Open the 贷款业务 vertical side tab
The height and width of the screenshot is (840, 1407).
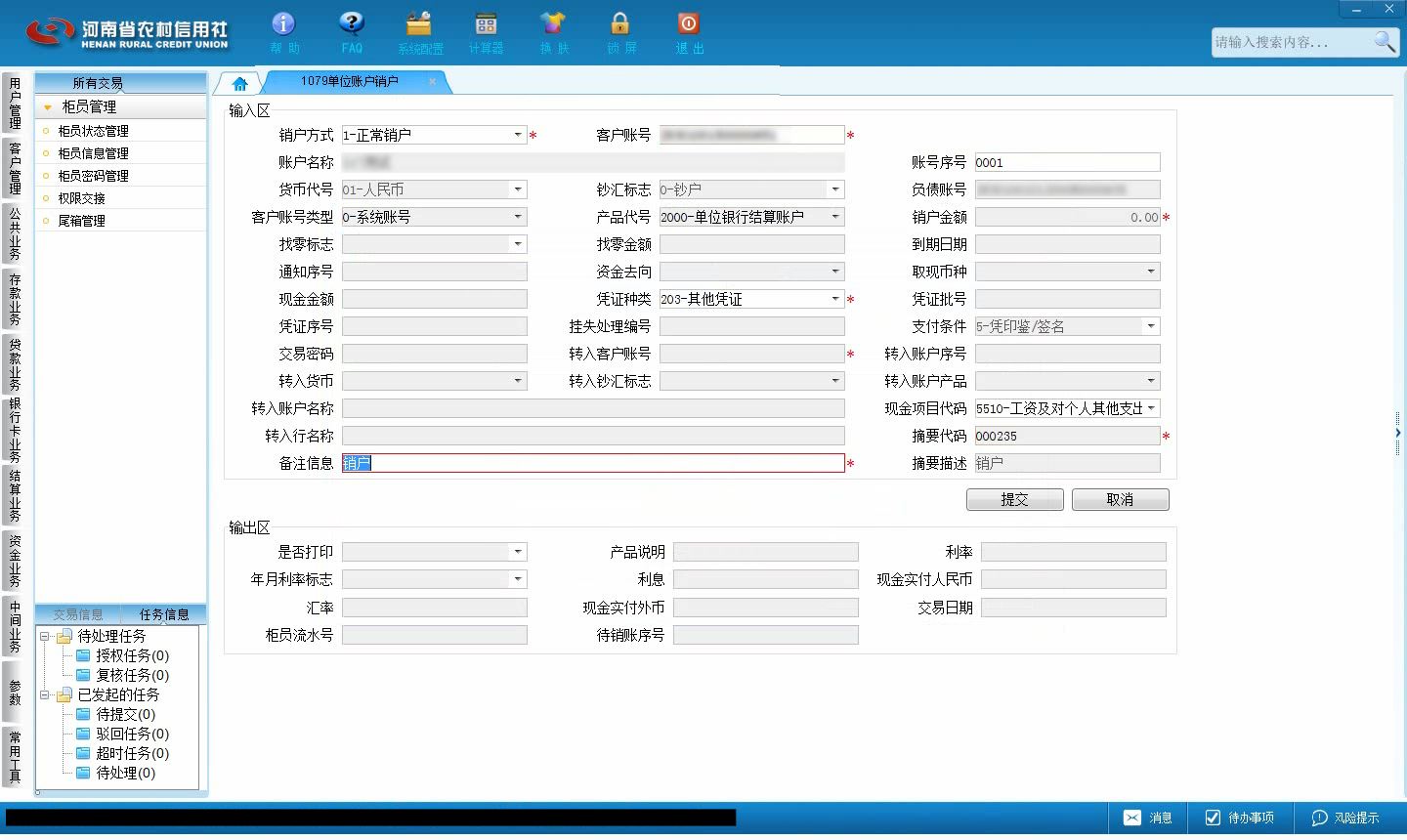tap(14, 364)
